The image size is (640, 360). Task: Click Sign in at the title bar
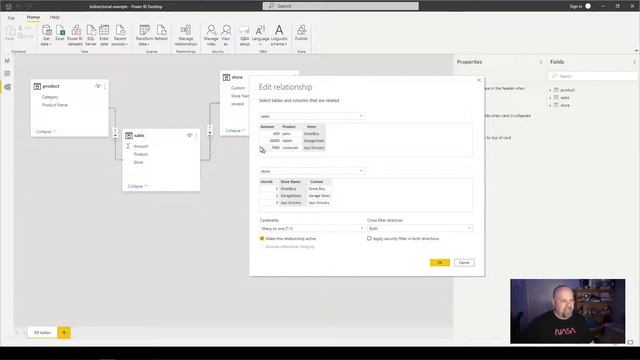pos(576,6)
